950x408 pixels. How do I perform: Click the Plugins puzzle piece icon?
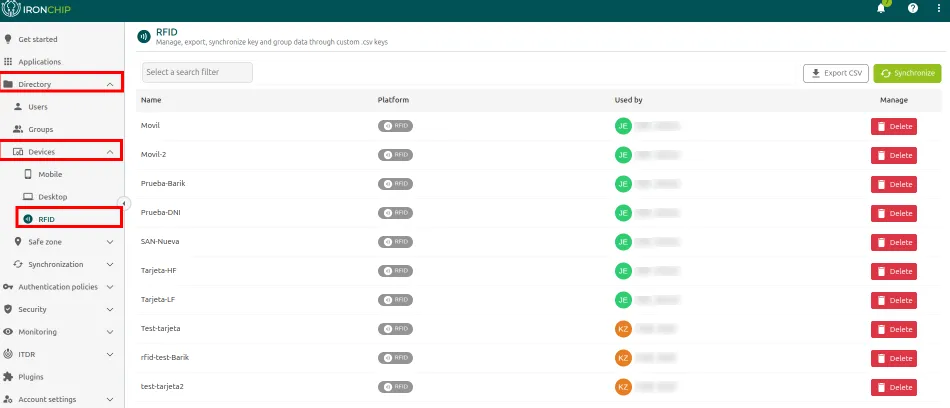(8, 376)
